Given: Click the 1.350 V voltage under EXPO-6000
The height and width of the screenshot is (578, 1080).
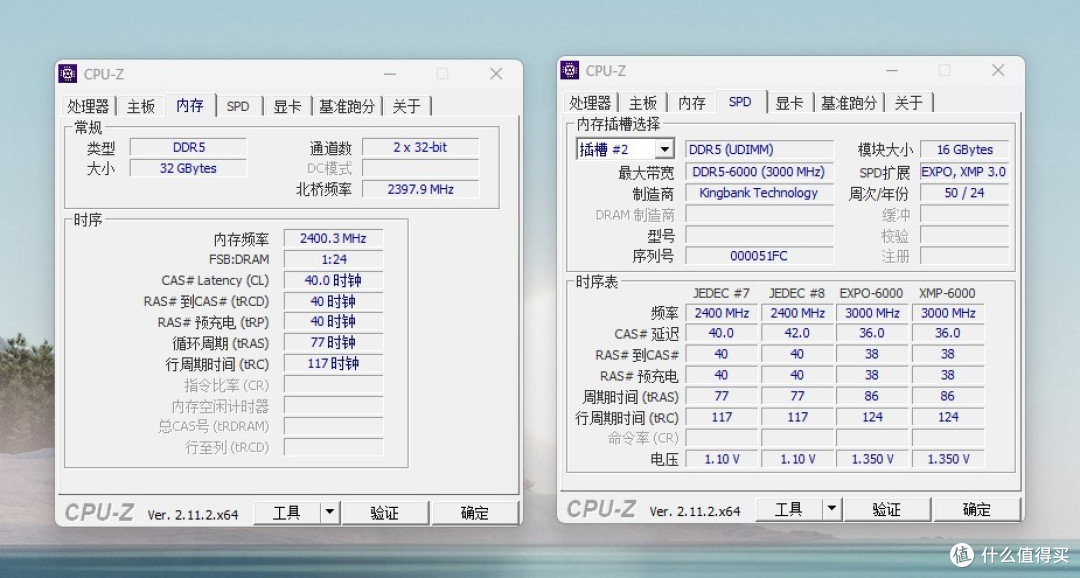Looking at the screenshot, I should 872,459.
